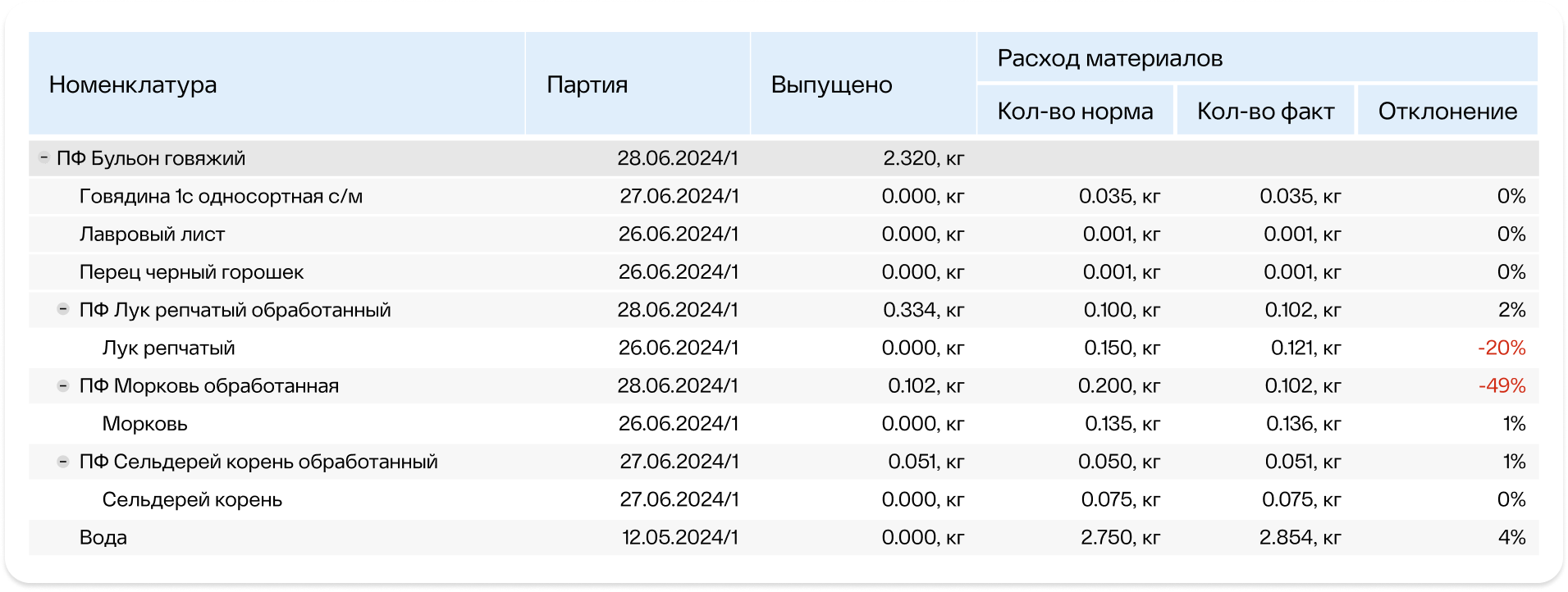Image resolution: width=1568 pixels, height=592 pixels.
Task: Select the Лук репчатый child row
Action: coord(784,348)
